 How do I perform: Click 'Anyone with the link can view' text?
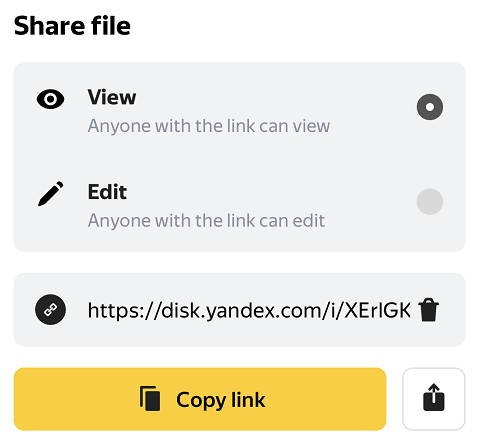[x=209, y=126]
